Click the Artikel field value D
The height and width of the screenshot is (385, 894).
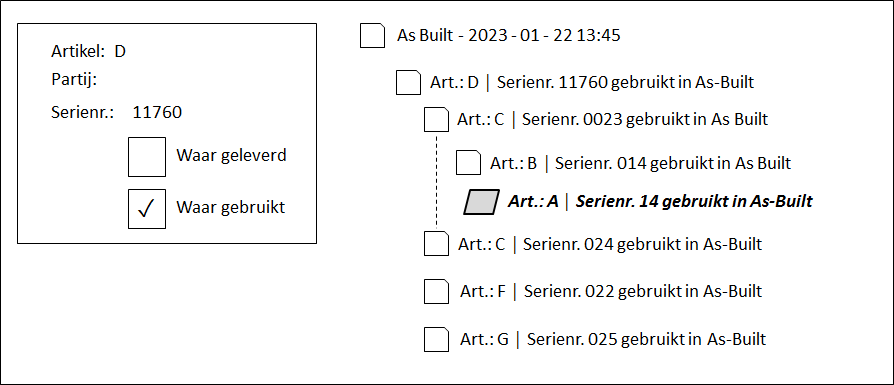[120, 51]
